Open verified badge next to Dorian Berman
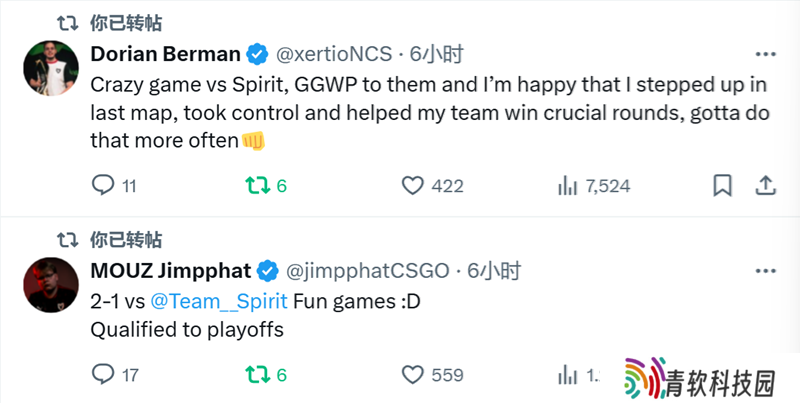800x403 pixels. [257, 55]
